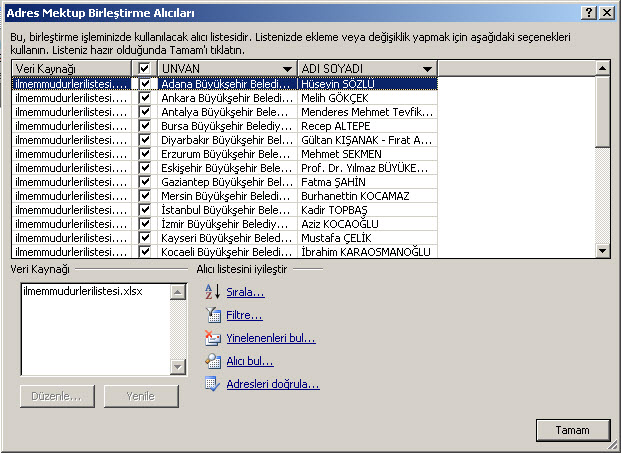
Task: Select ilmemmudurlerilistesi.xlsx in data source box
Action: 83,291
